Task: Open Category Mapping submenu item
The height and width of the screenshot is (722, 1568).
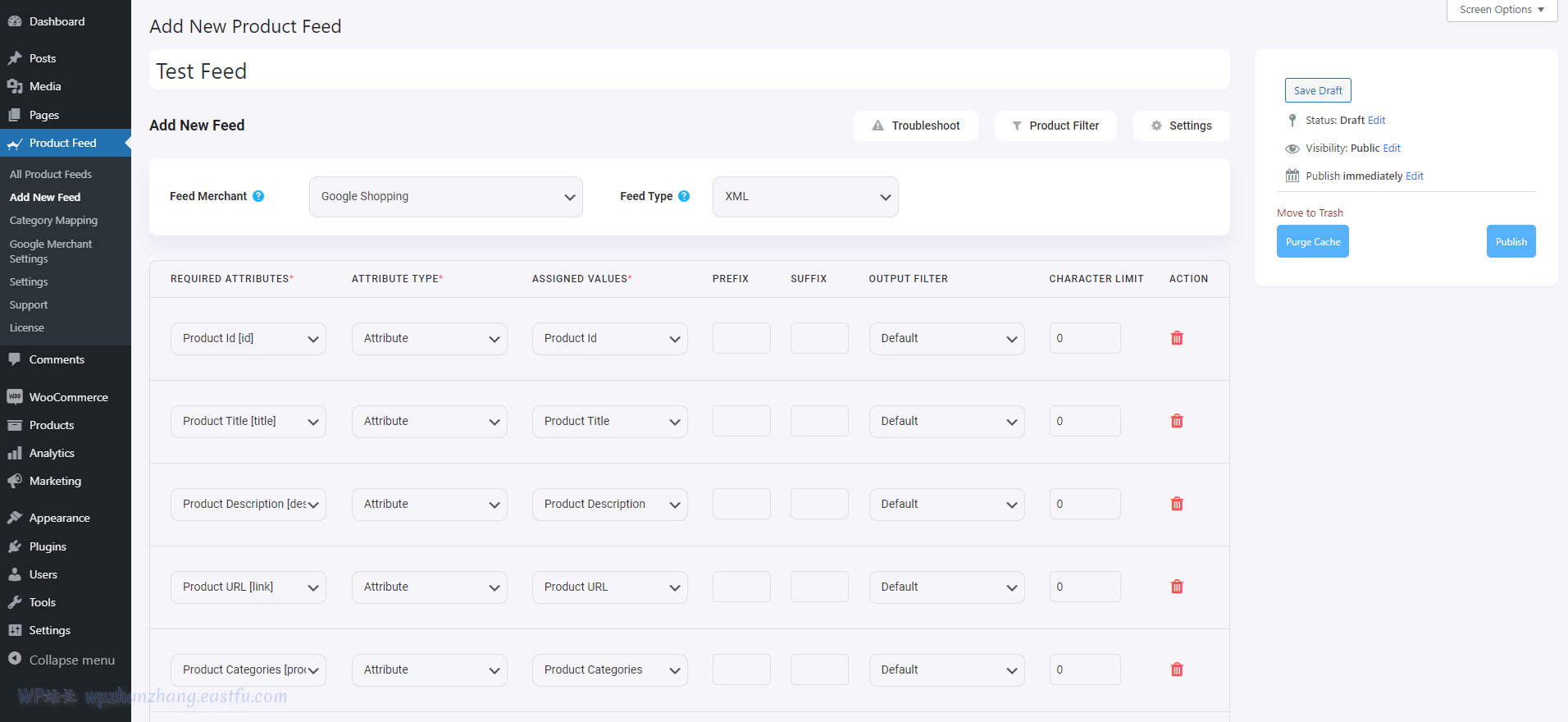Action: click(53, 221)
